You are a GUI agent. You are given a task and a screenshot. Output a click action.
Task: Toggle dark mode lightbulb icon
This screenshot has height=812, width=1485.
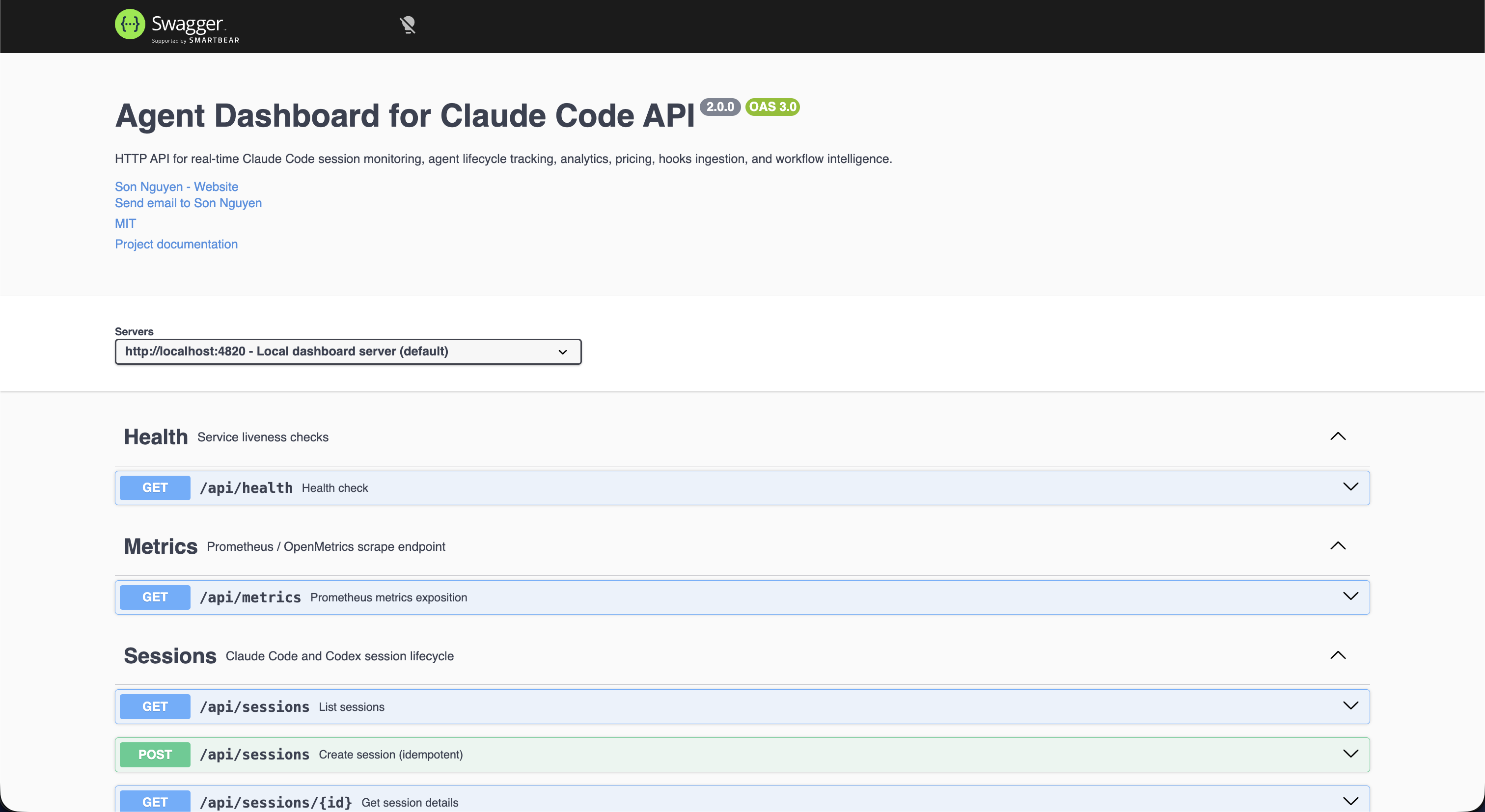click(x=408, y=25)
